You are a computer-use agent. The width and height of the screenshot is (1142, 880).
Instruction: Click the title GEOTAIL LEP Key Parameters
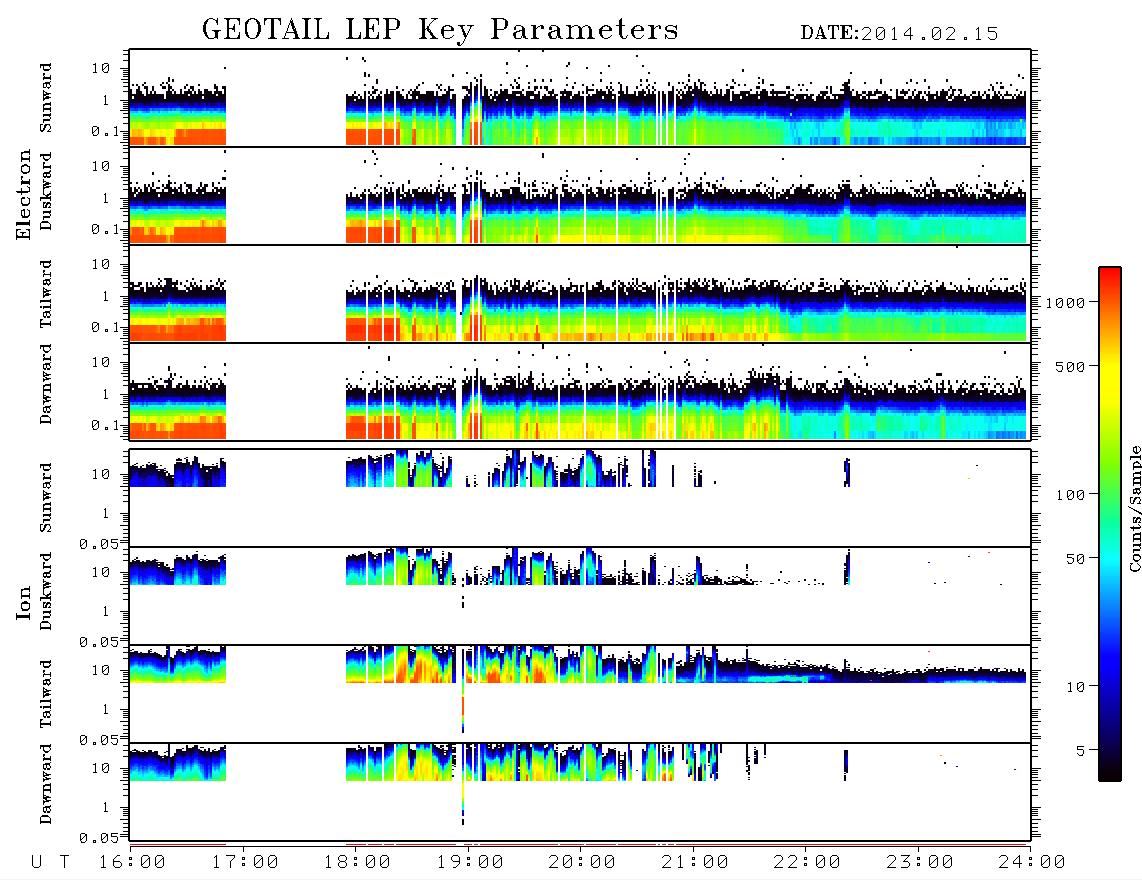(x=440, y=30)
